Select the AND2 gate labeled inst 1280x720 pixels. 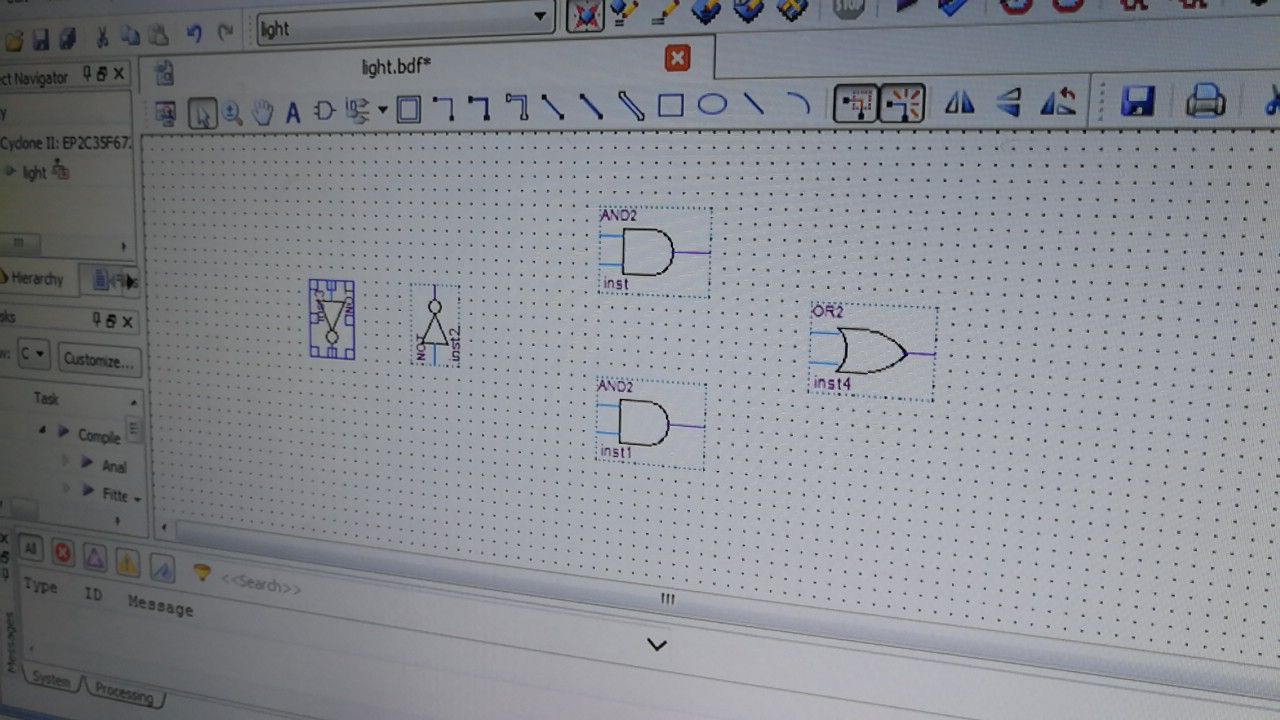[654, 252]
